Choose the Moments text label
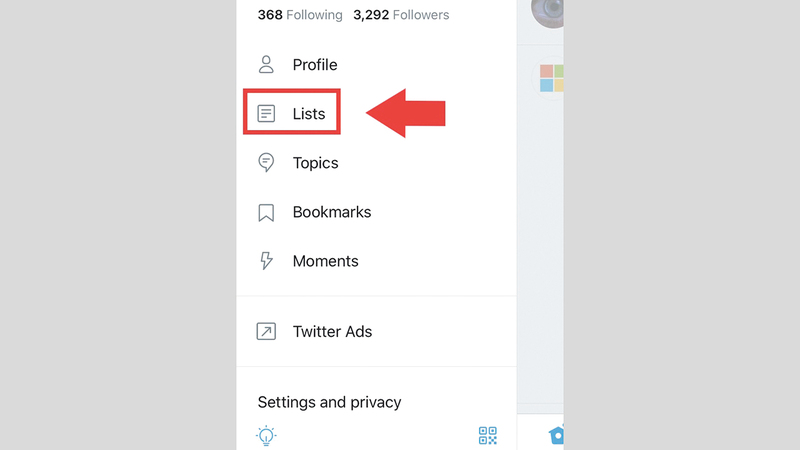The height and width of the screenshot is (450, 800). click(x=325, y=261)
